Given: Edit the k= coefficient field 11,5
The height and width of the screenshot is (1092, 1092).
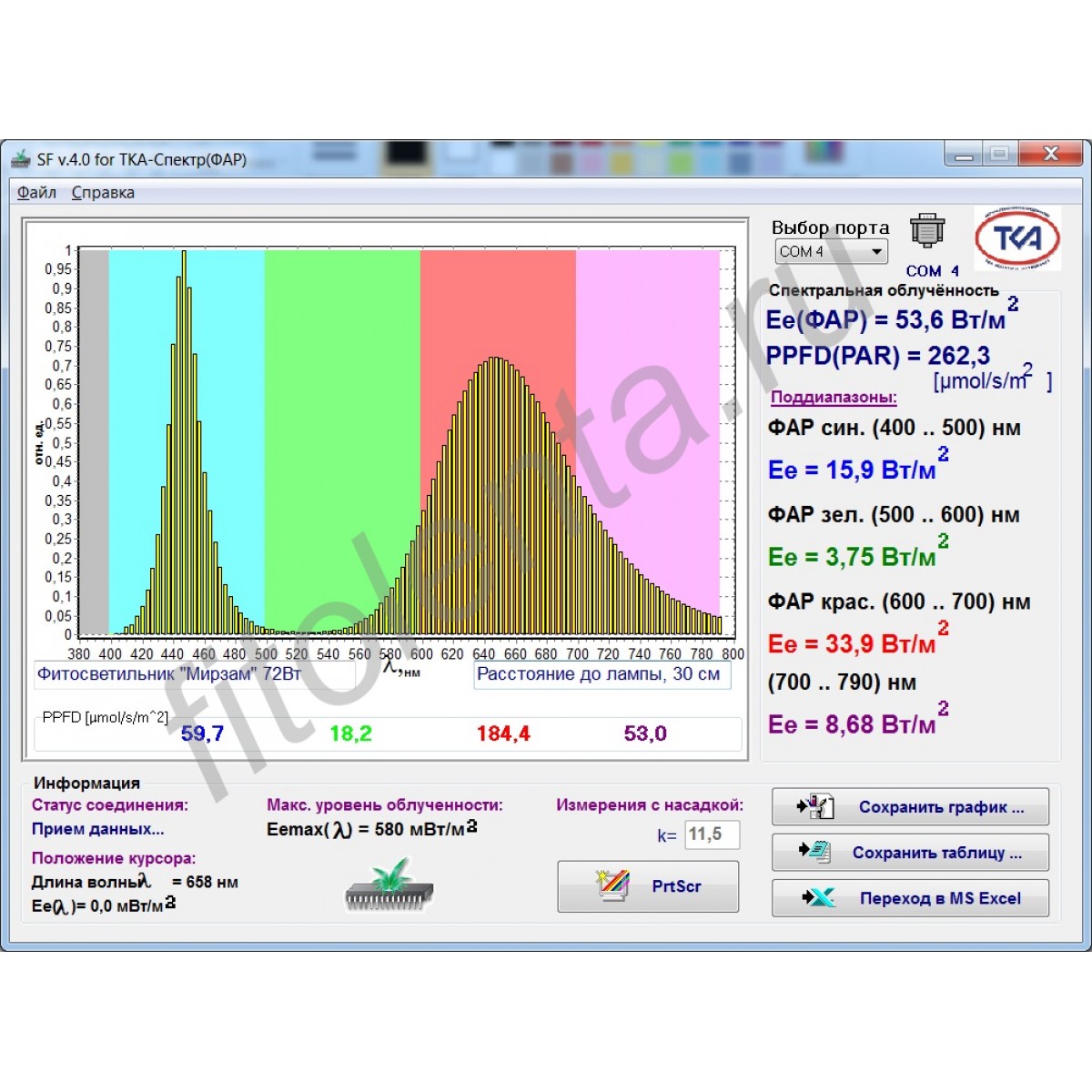Looking at the screenshot, I should pos(711,834).
